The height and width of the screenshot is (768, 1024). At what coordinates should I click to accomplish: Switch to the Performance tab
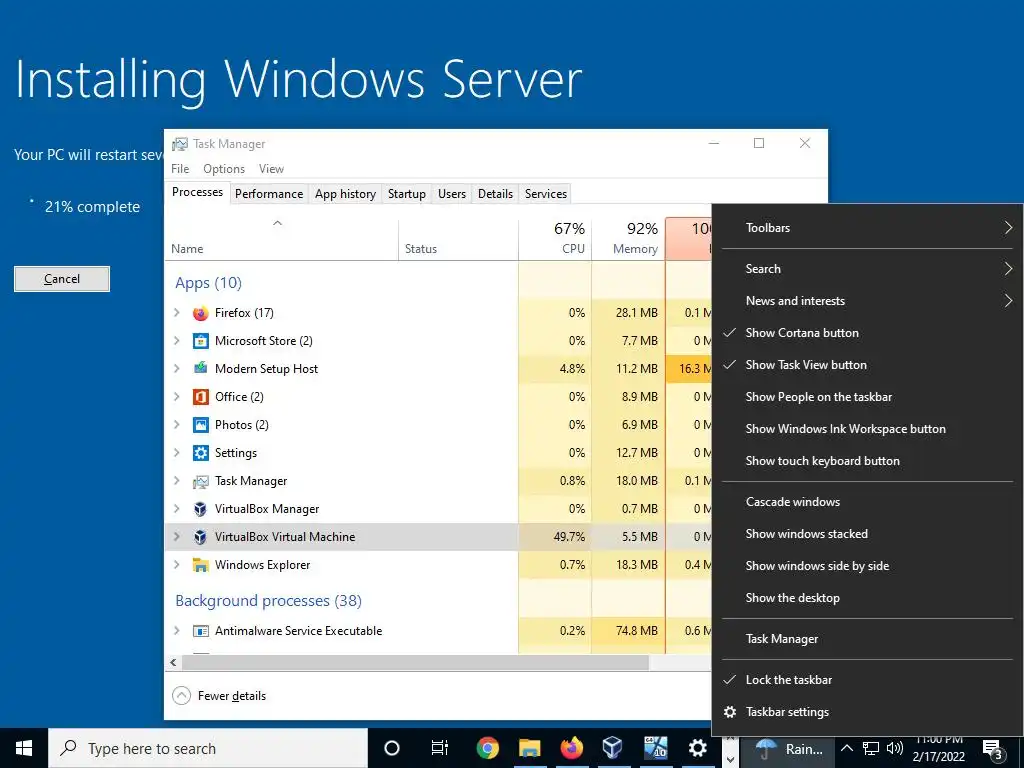point(269,194)
